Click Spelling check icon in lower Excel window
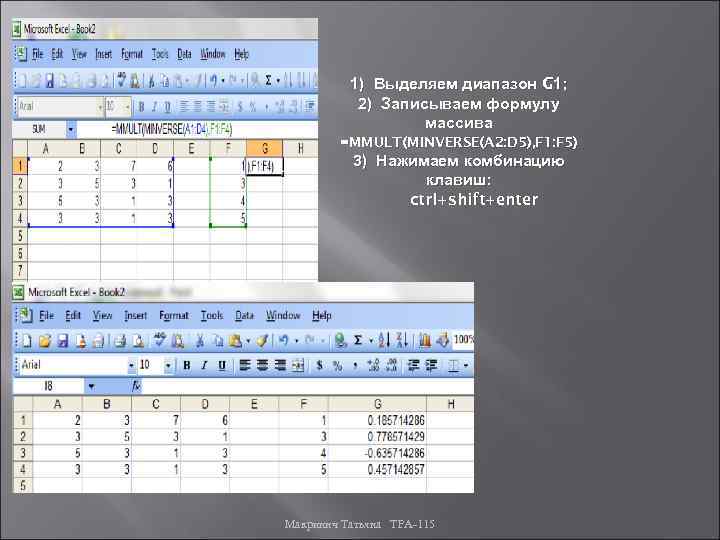 point(160,341)
